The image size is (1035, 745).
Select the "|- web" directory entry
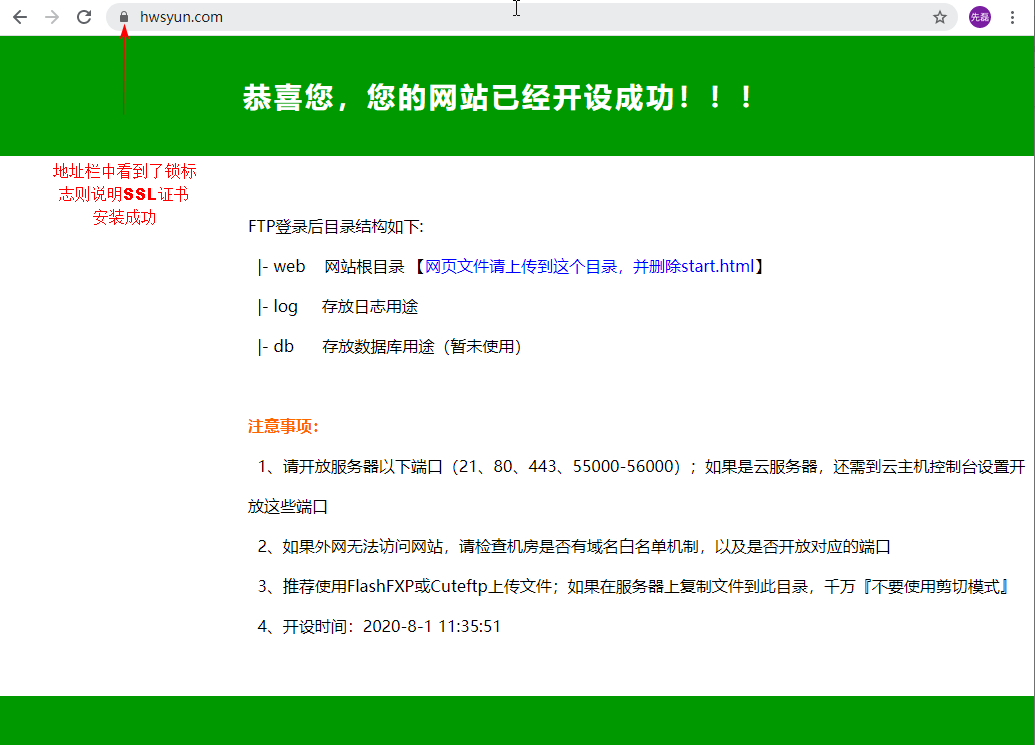click(281, 267)
